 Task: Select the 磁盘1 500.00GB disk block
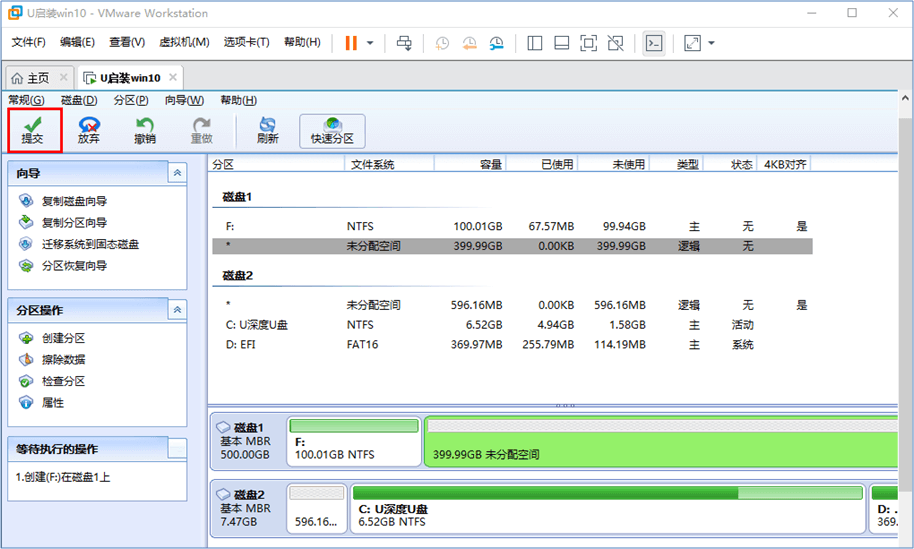tap(247, 441)
